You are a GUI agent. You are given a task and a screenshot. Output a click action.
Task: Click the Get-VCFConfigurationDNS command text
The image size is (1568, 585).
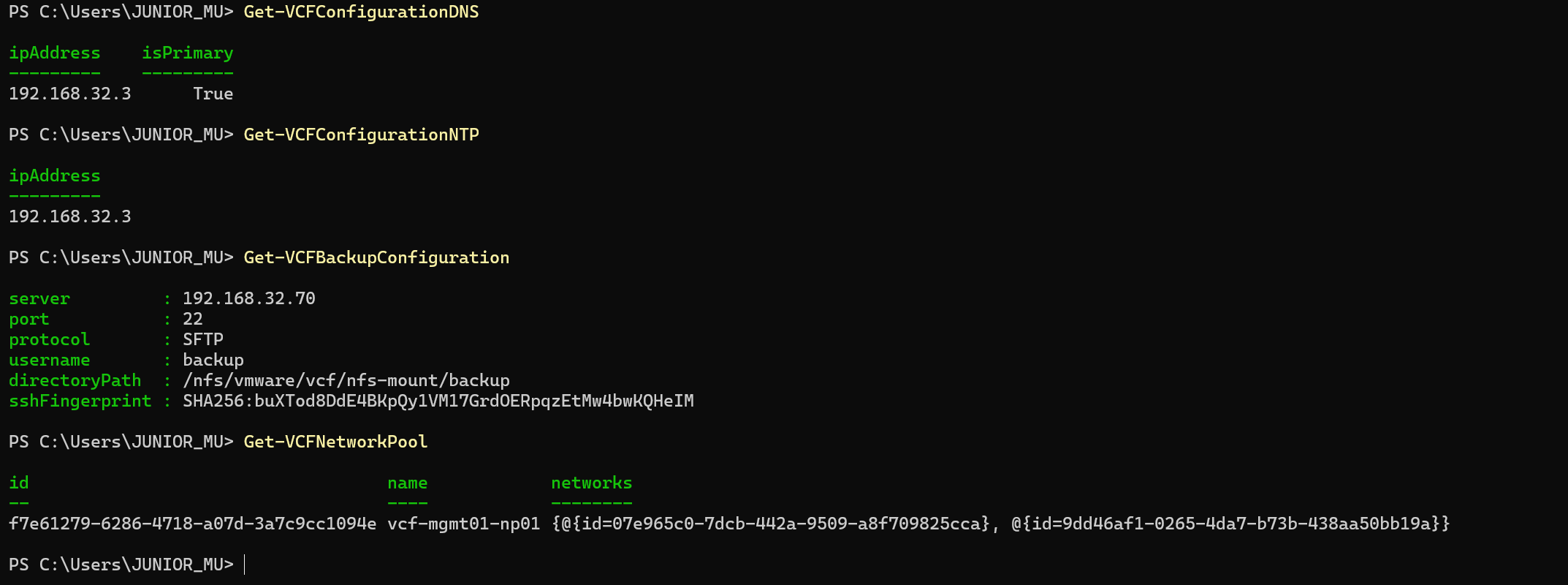pyautogui.click(x=361, y=12)
